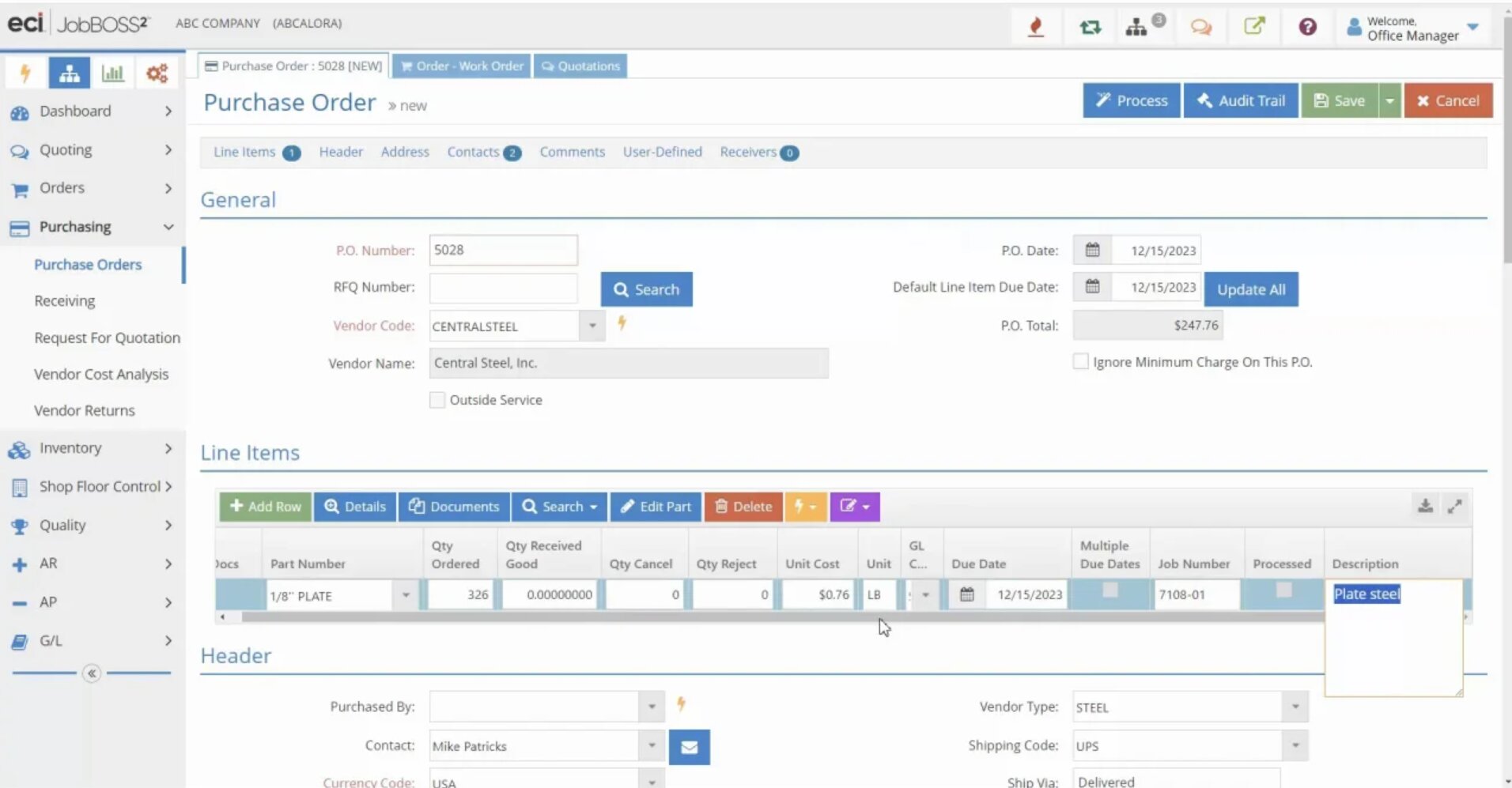Click the download icon above line items grid

(1425, 506)
